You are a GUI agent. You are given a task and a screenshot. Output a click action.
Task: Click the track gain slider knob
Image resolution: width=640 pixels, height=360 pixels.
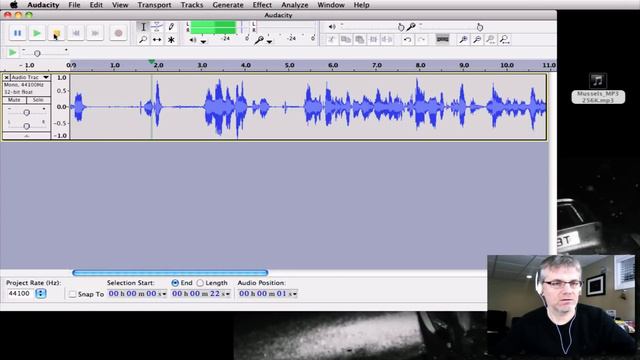click(27, 112)
